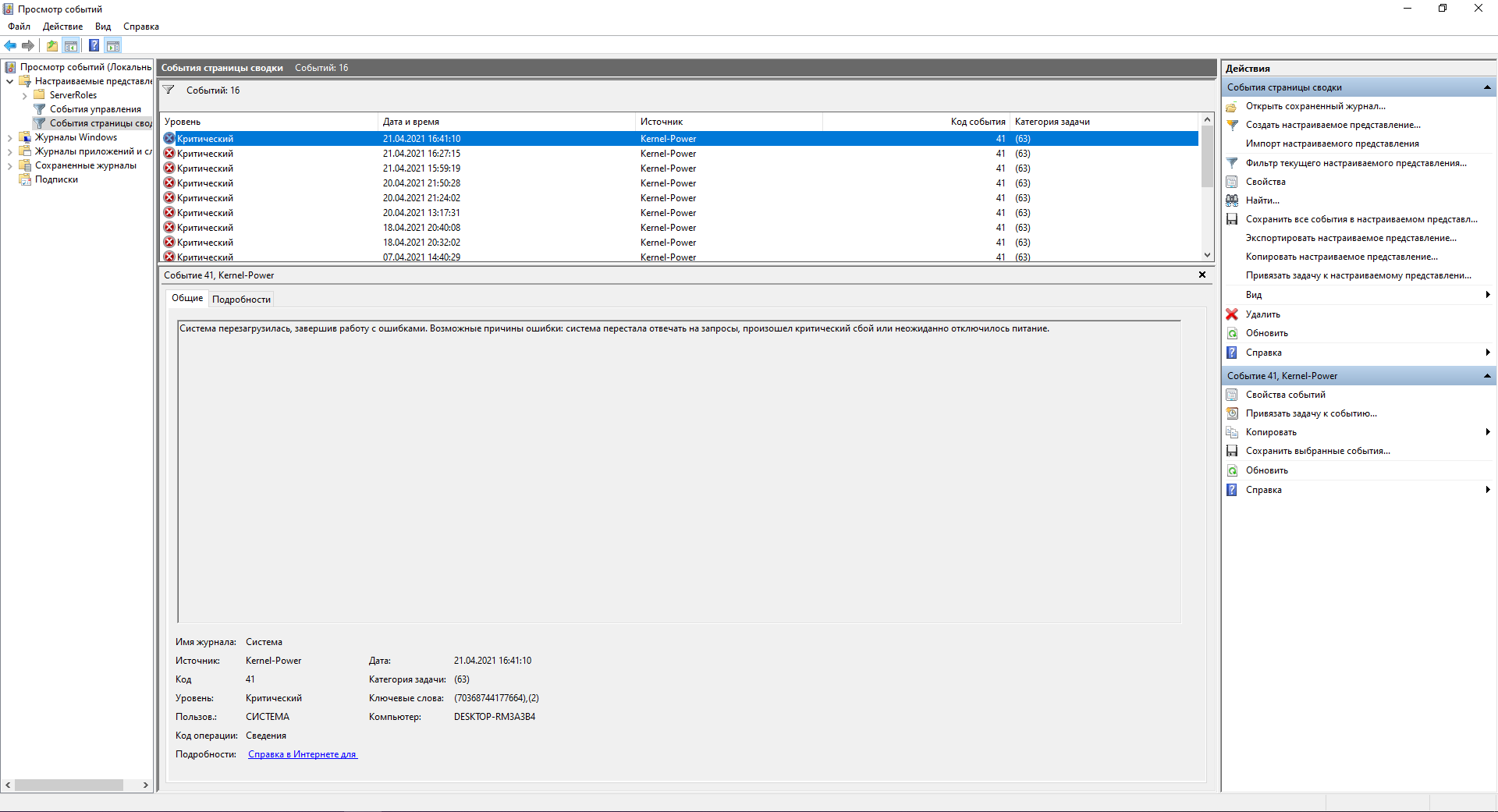
Task: Close the event 41 details pane
Action: tap(1202, 275)
